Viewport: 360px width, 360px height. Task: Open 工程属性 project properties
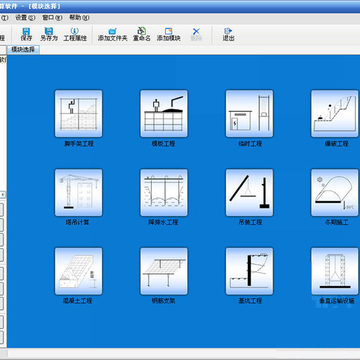(75, 34)
